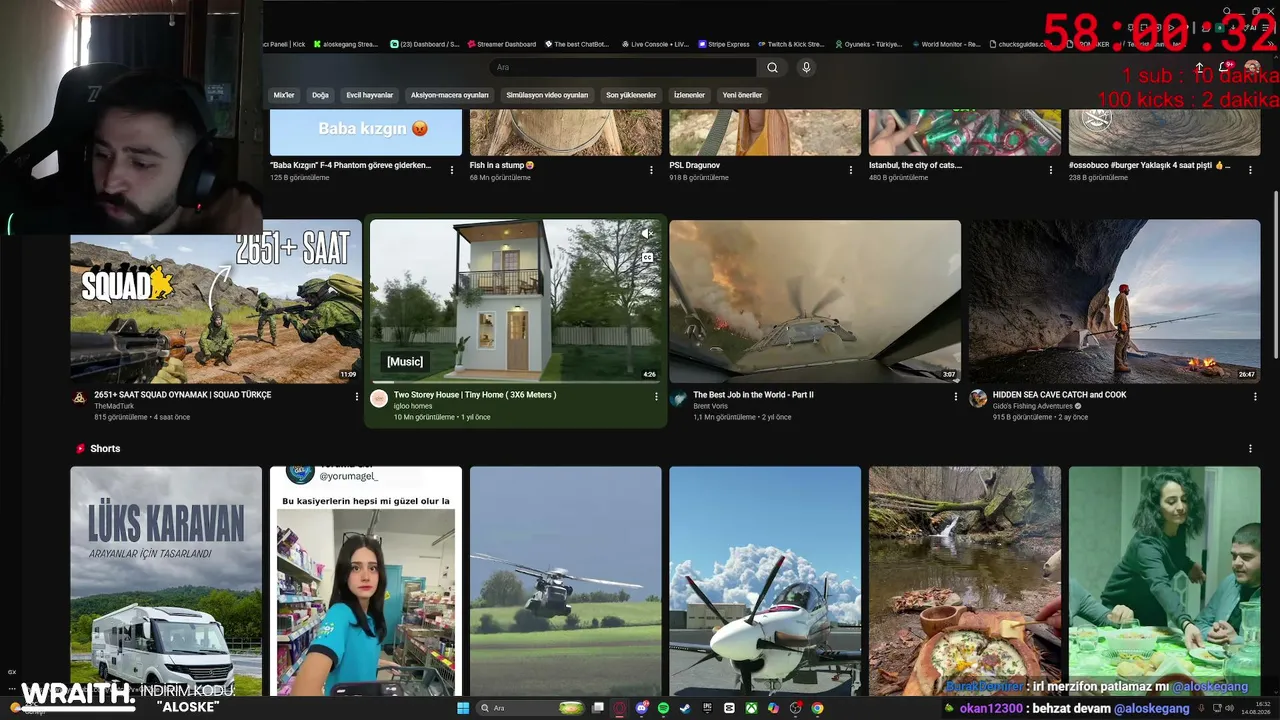Screen dimensions: 1280x720
Task: Play the sea cave fishing thumbnail
Action: point(1114,302)
